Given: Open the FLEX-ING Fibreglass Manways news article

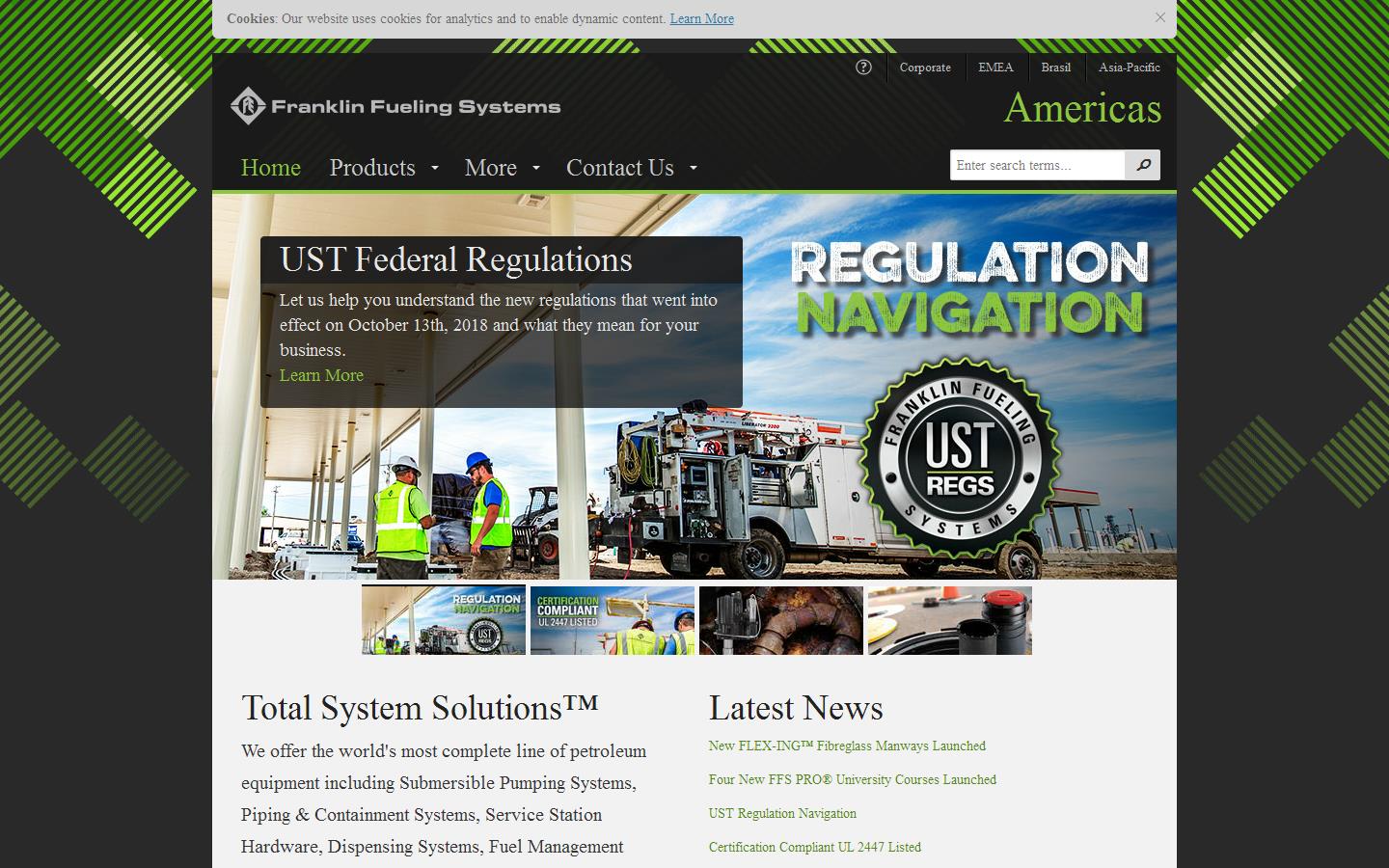Looking at the screenshot, I should point(847,746).
